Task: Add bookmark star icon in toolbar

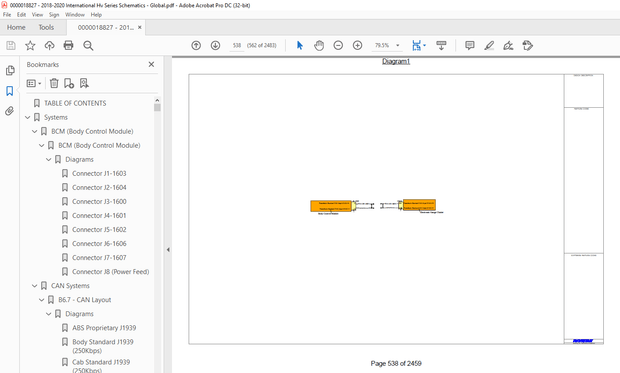Action: (x=30, y=45)
